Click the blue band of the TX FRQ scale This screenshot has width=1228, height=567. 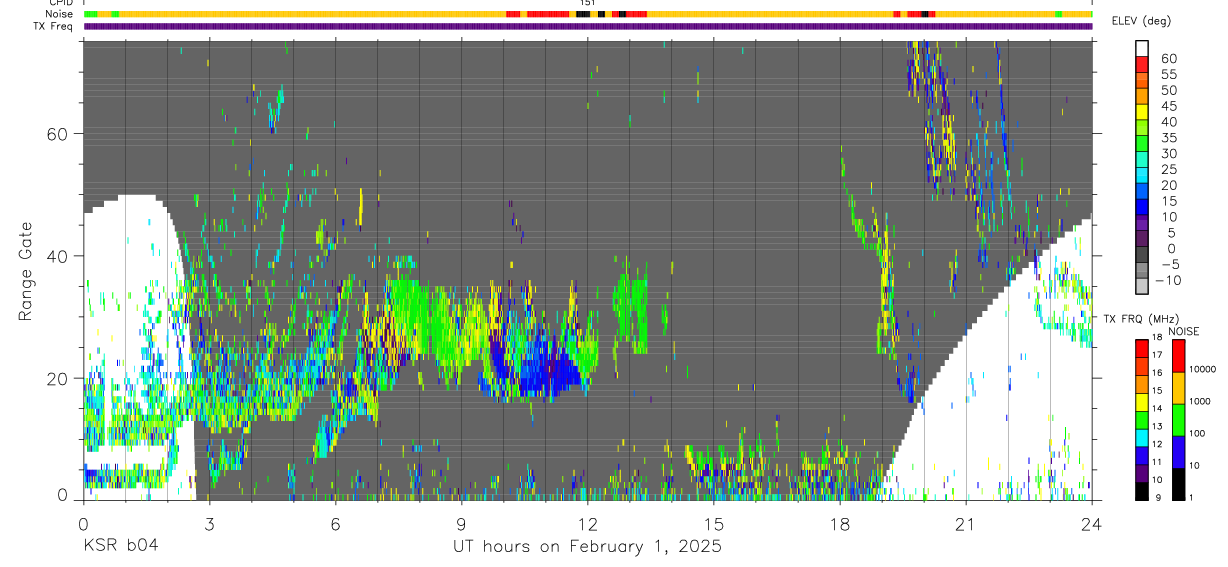click(1142, 454)
